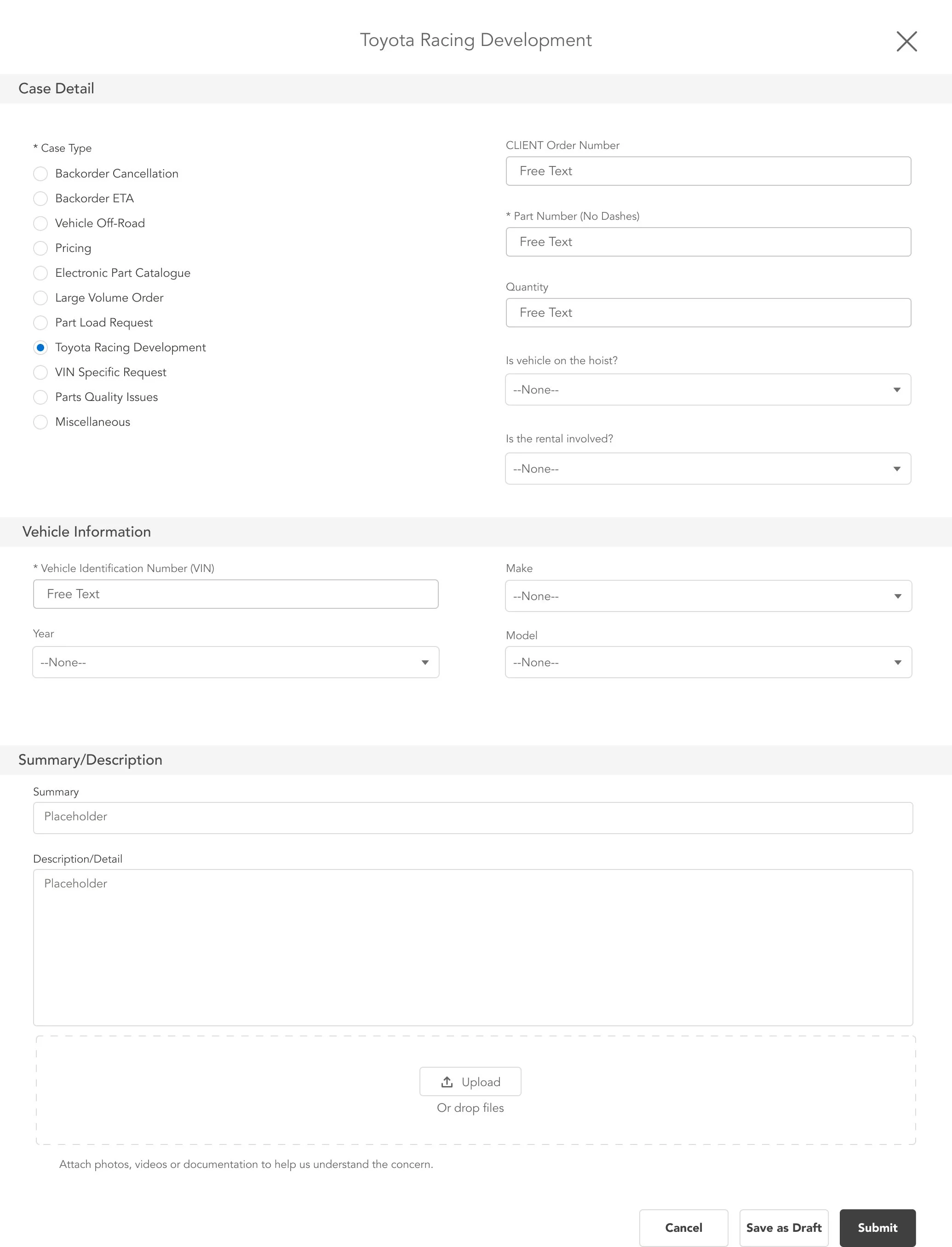Close the Toyota Racing Development dialog
The height and width of the screenshot is (1247, 952).
(x=906, y=41)
